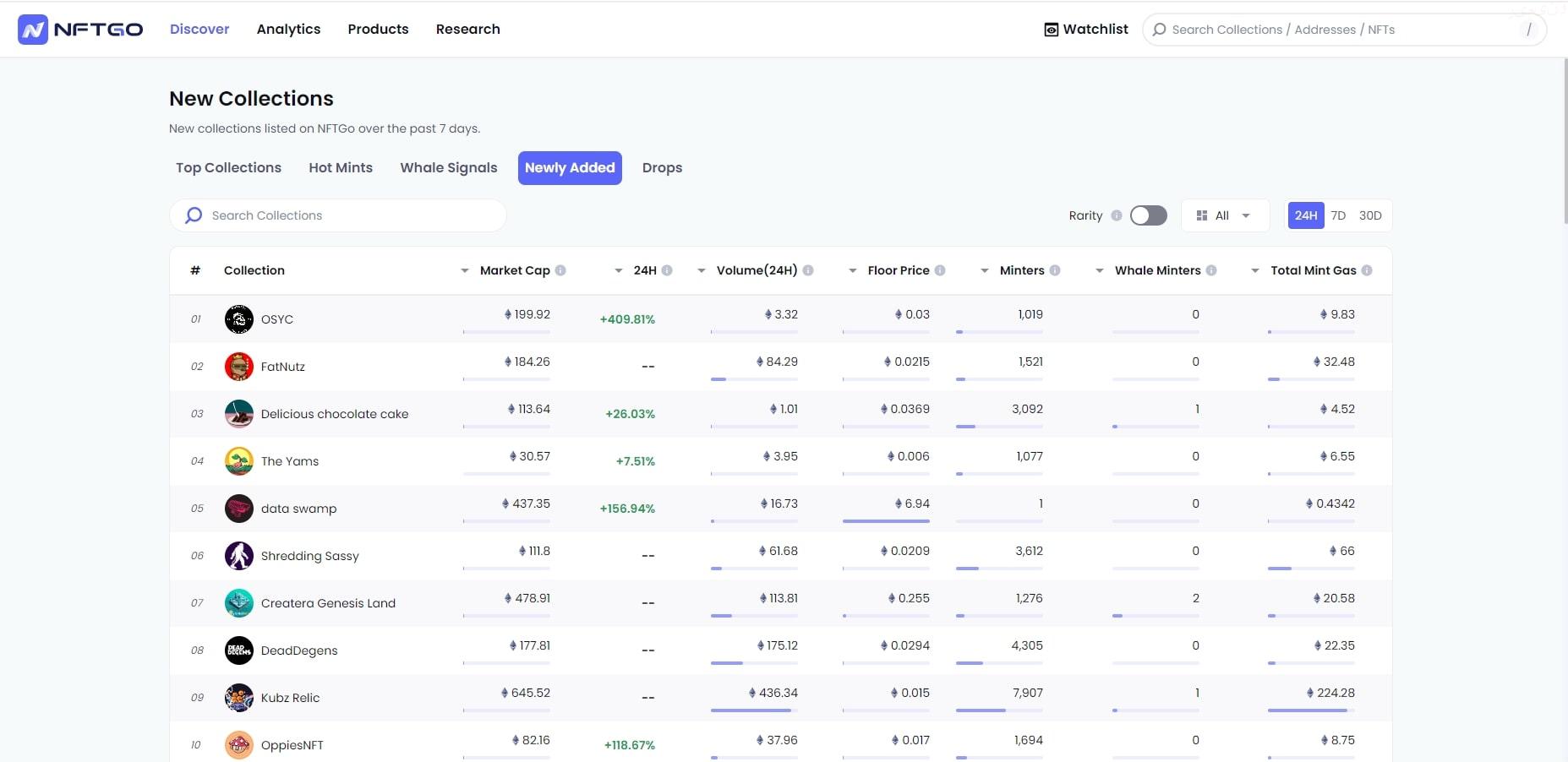
Task: Switch to Hot Mints tab
Action: point(341,168)
